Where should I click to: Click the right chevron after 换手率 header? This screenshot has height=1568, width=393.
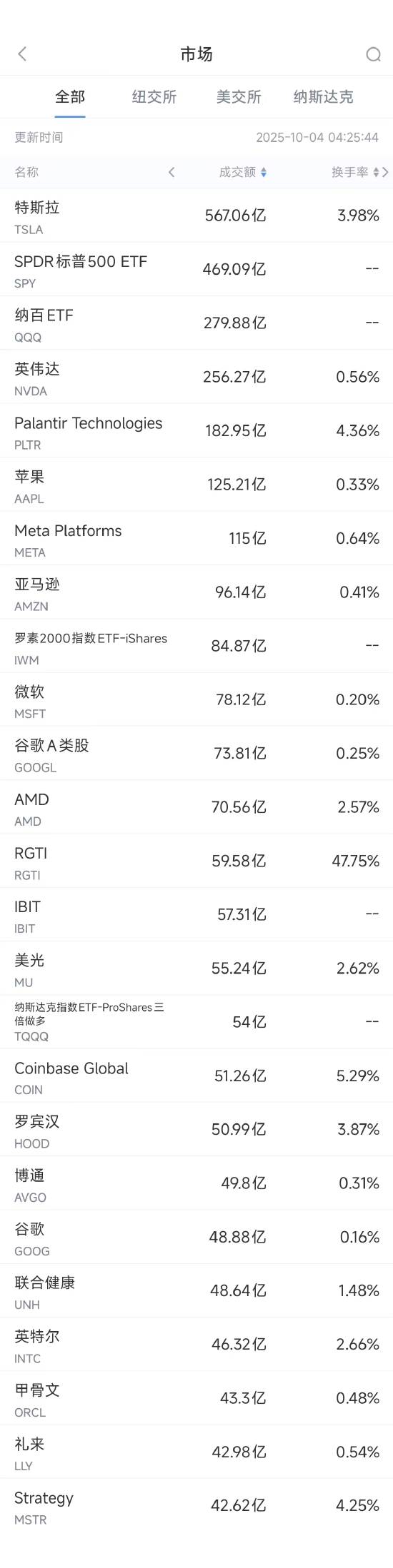click(x=386, y=172)
